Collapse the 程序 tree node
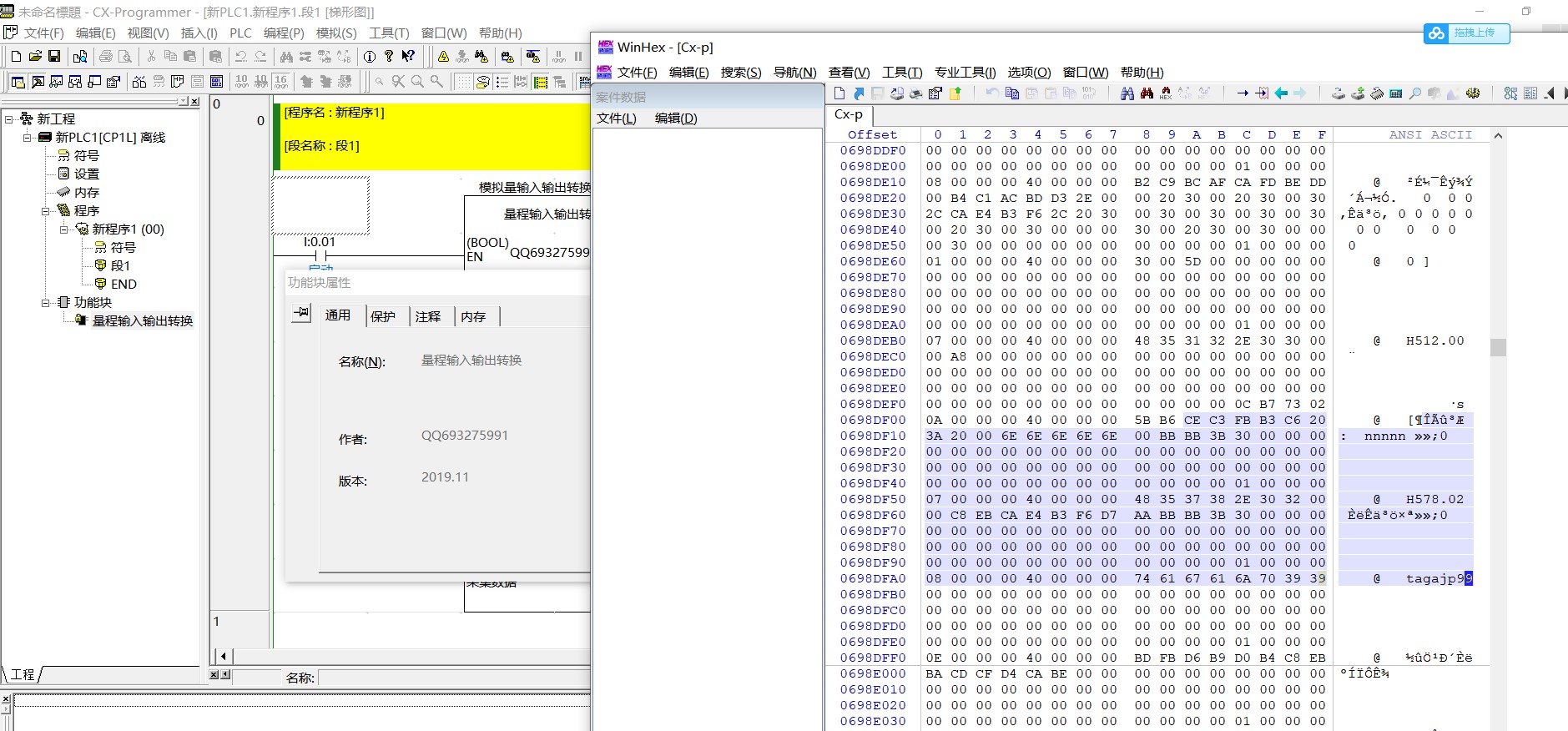Image resolution: width=1568 pixels, height=731 pixels. tap(47, 211)
